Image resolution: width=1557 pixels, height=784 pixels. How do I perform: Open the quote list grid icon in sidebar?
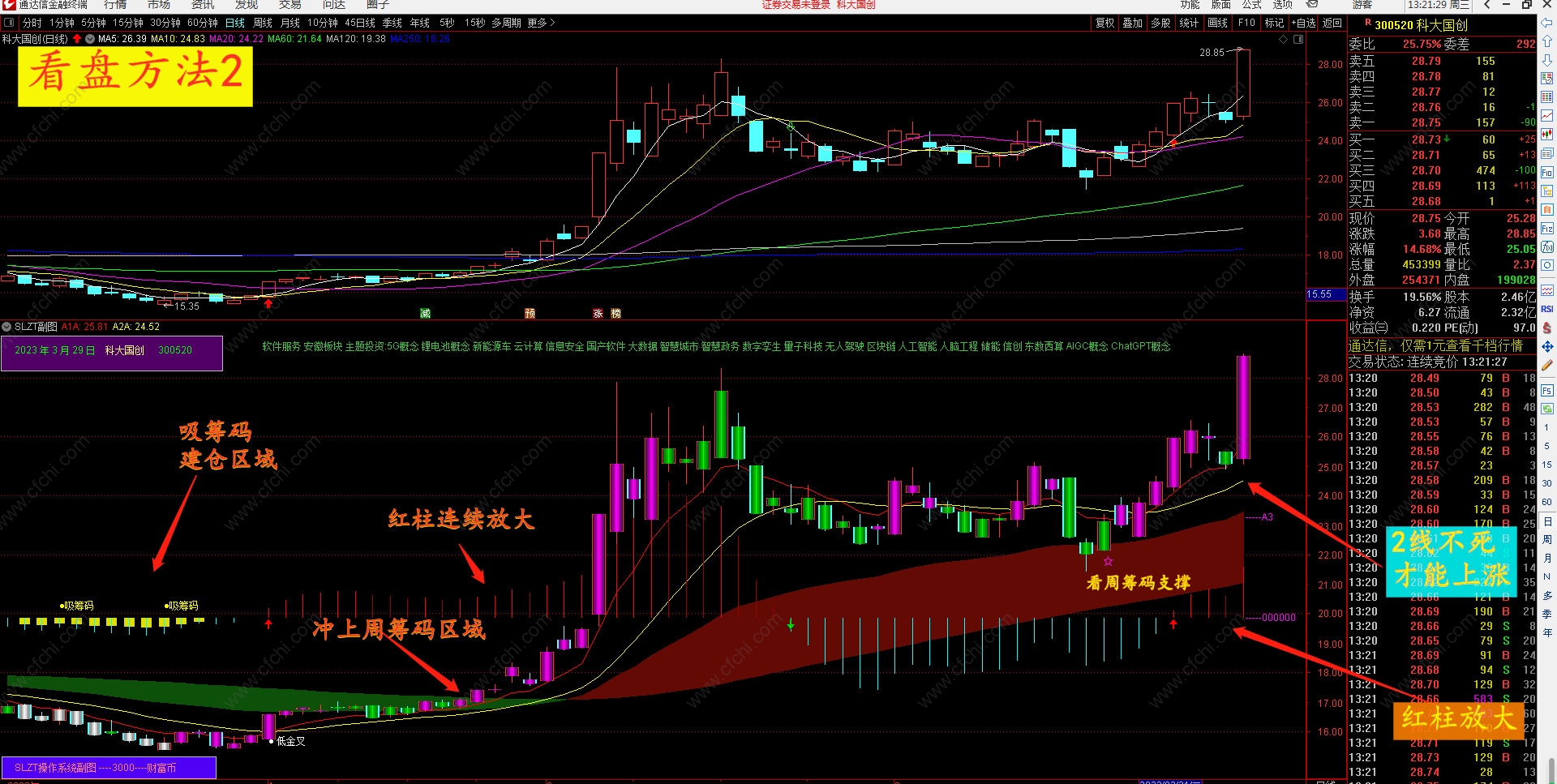(x=1547, y=97)
